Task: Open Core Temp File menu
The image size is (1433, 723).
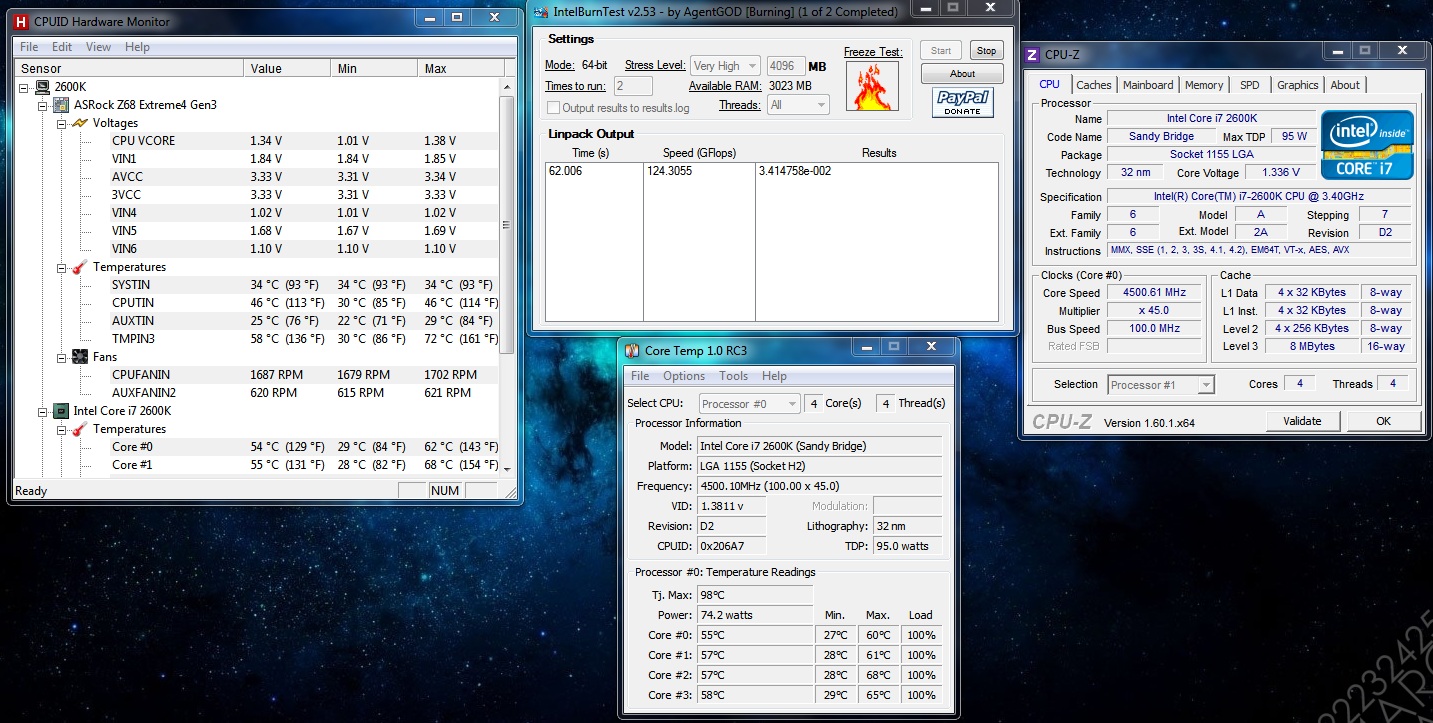Action: (640, 376)
